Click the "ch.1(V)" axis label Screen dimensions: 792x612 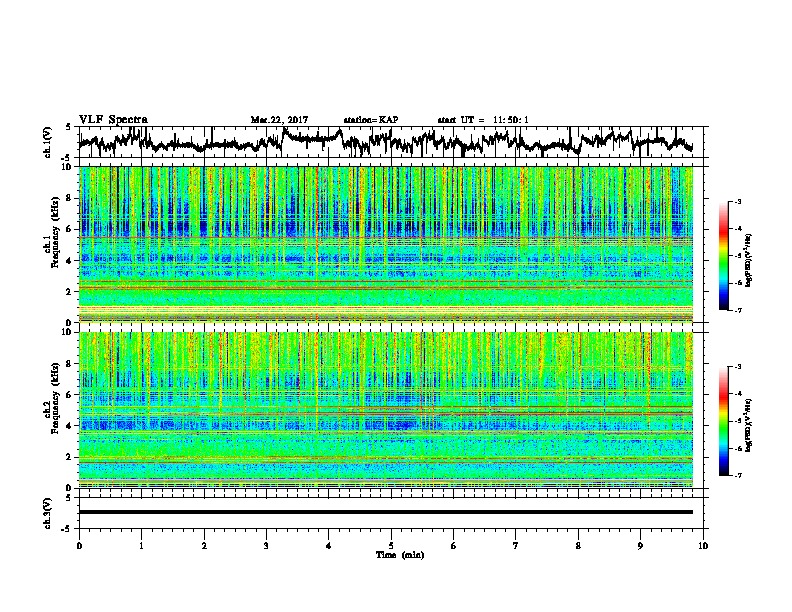click(48, 142)
